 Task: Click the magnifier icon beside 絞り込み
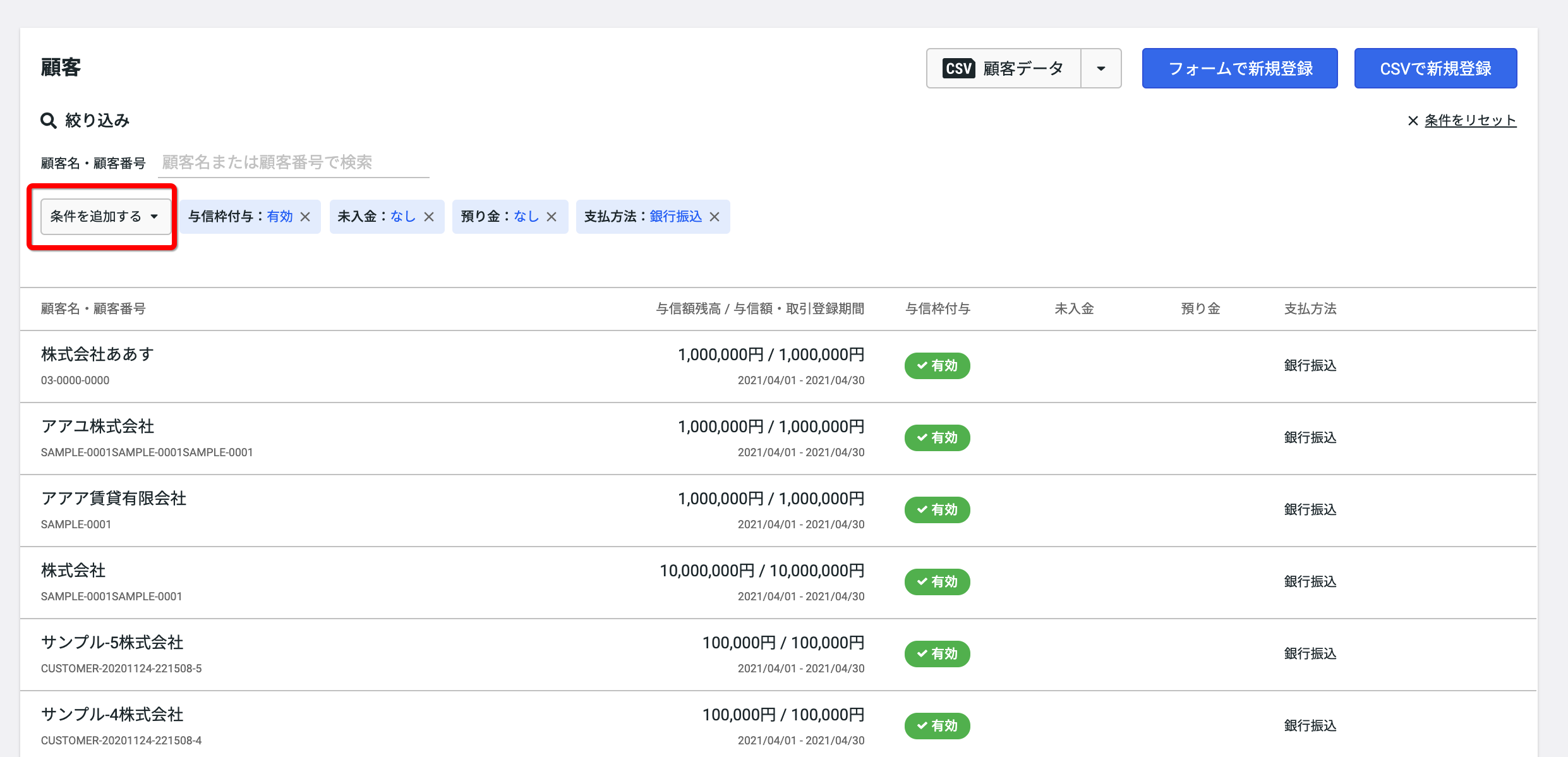(x=49, y=120)
